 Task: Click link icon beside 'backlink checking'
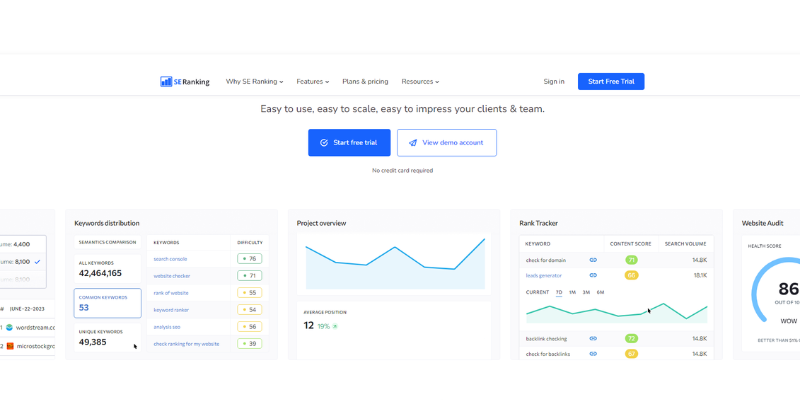(593, 338)
